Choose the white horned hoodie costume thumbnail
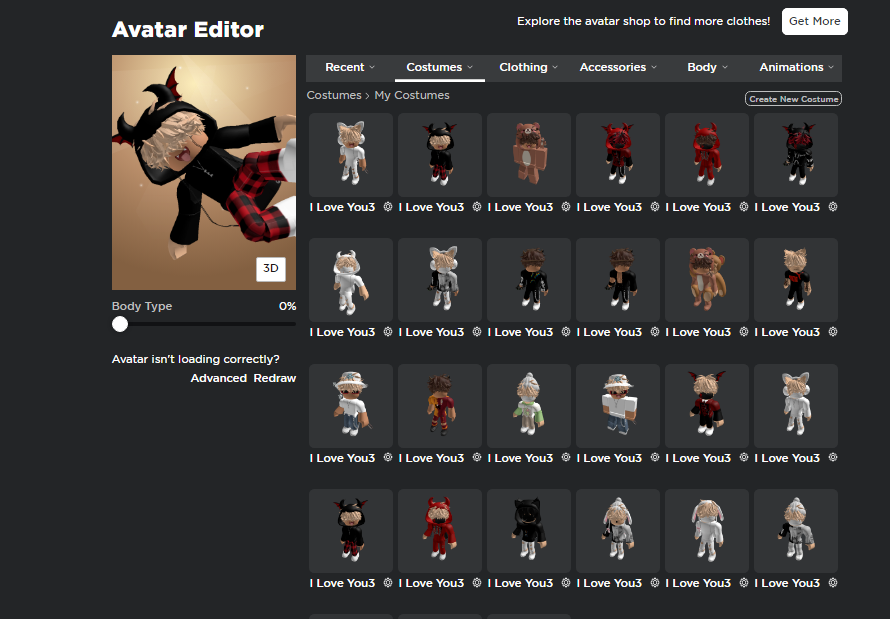This screenshot has width=890, height=619. [x=351, y=280]
